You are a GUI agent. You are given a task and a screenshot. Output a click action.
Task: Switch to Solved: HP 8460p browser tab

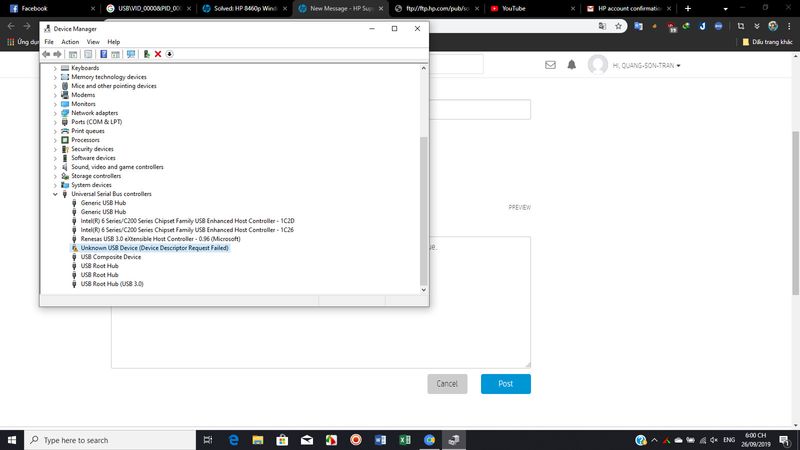[x=245, y=9]
